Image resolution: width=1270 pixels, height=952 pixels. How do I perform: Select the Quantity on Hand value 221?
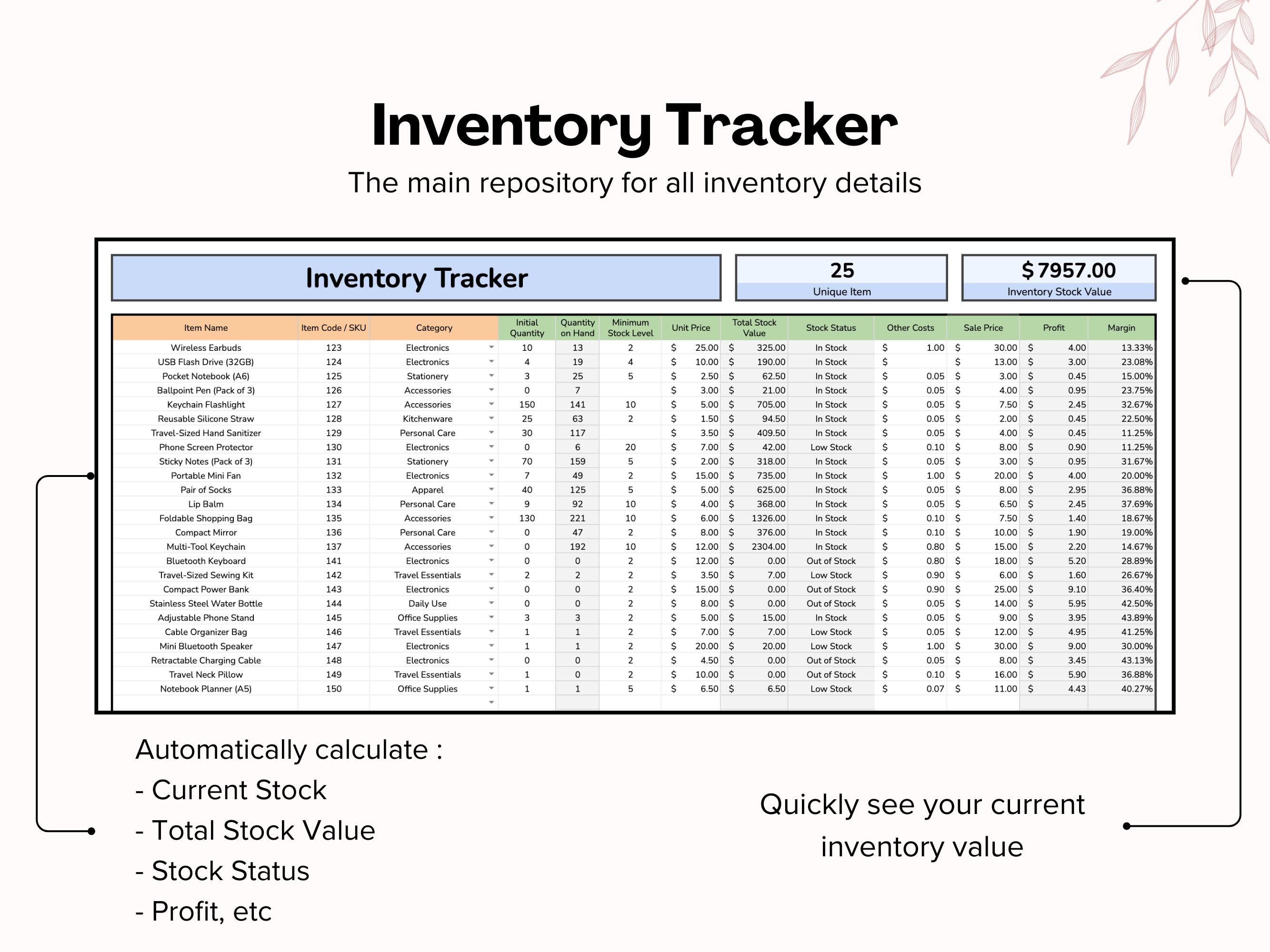tap(577, 517)
